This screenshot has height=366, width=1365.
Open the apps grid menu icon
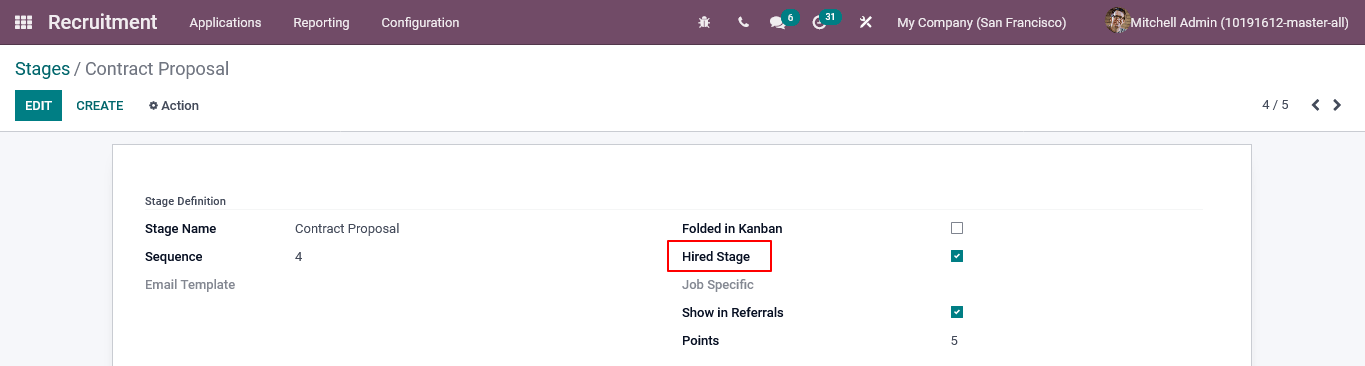[x=24, y=22]
